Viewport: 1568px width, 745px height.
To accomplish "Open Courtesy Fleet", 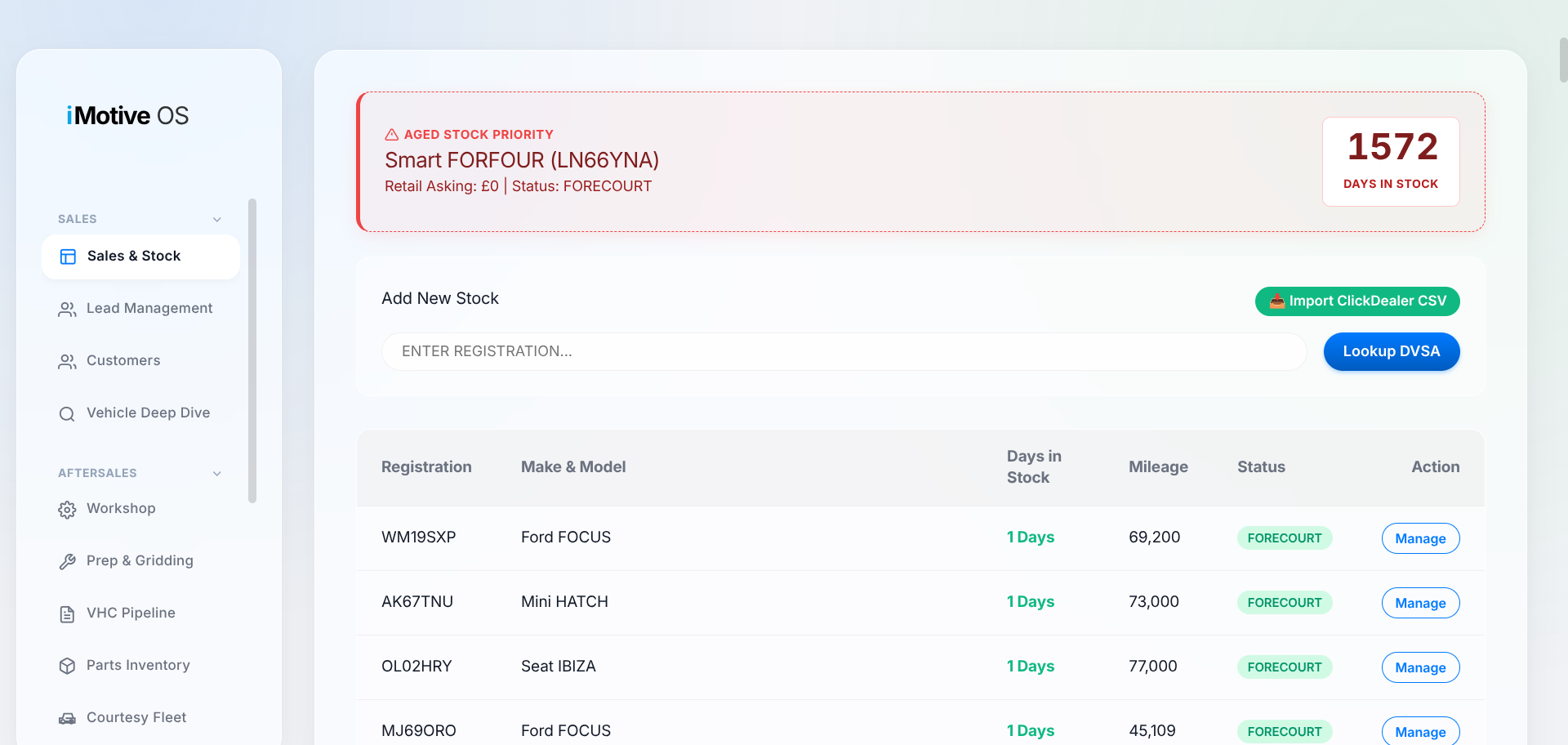I will (x=140, y=718).
